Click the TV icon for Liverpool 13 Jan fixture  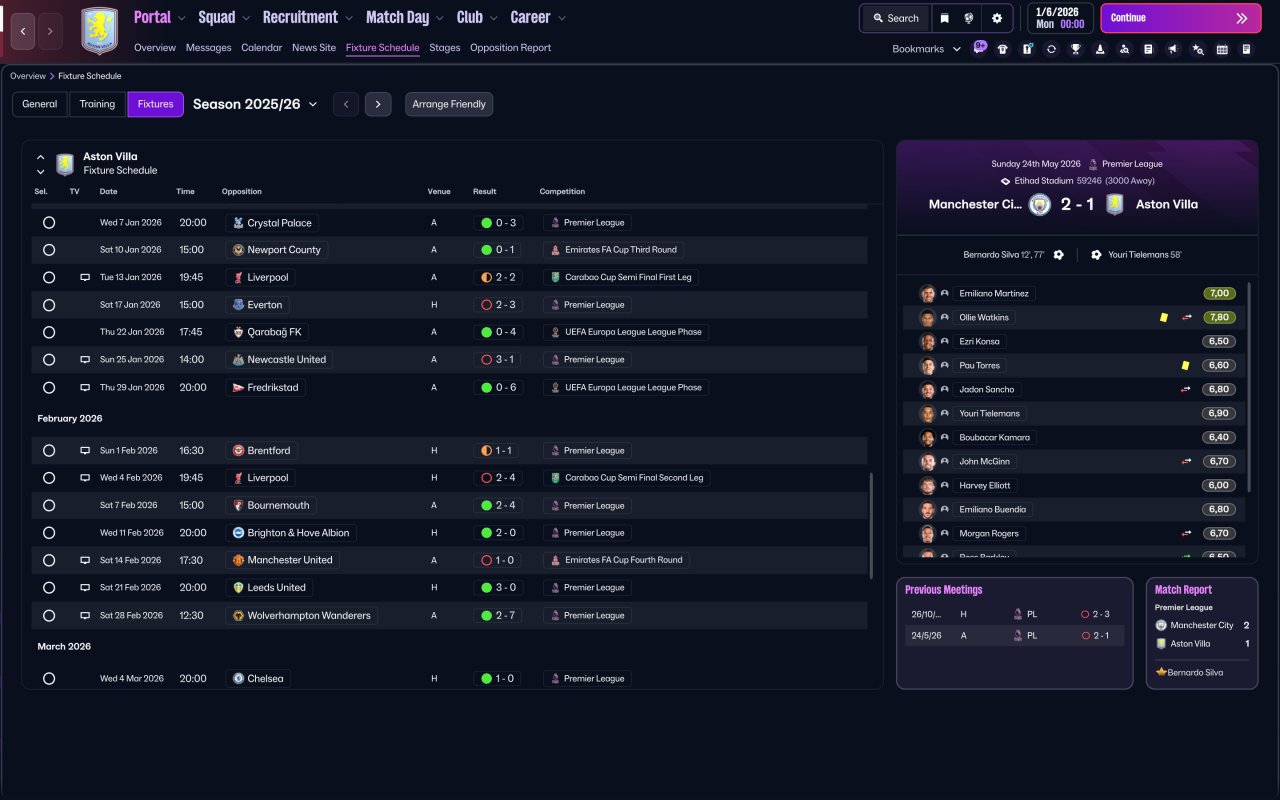(x=85, y=277)
